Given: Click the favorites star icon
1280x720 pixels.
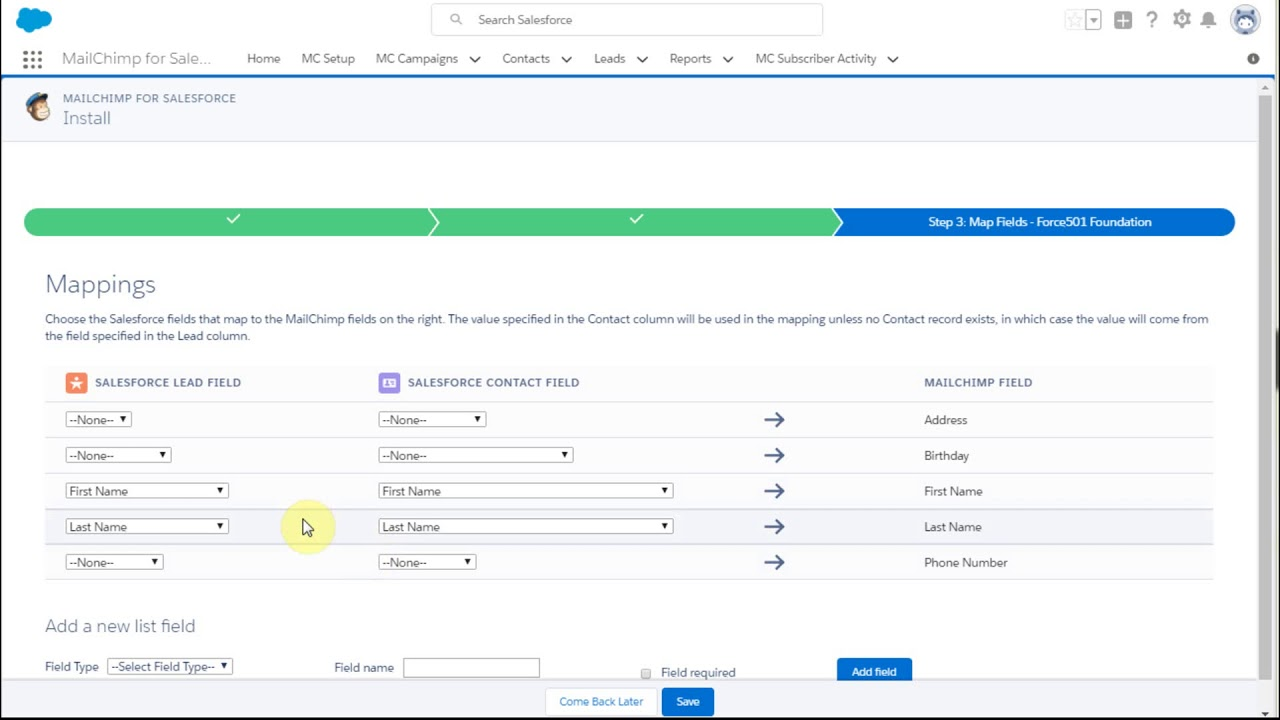Looking at the screenshot, I should (1074, 20).
